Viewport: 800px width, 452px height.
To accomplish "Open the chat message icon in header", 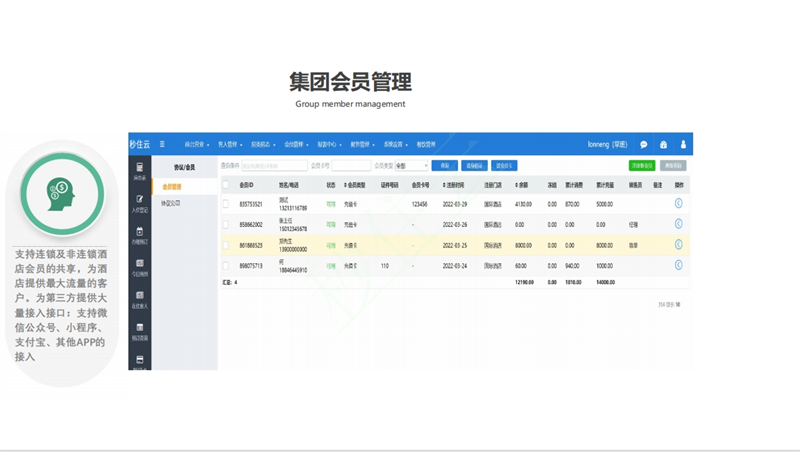I will tap(644, 144).
